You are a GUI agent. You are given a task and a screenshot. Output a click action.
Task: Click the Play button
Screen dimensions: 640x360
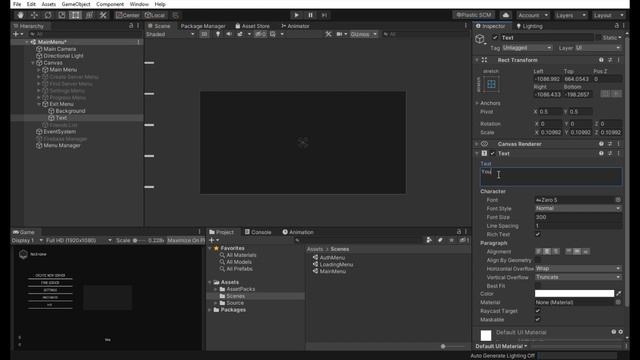tap(297, 15)
